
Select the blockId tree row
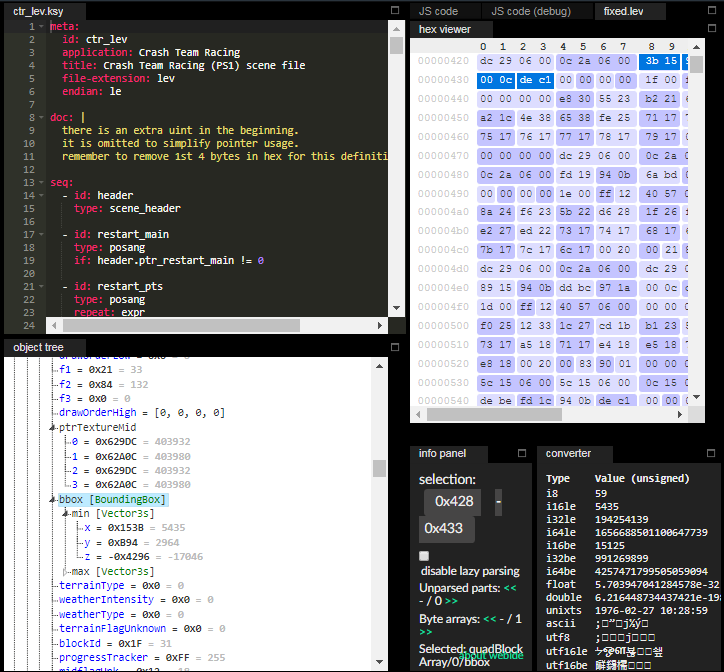coord(115,644)
